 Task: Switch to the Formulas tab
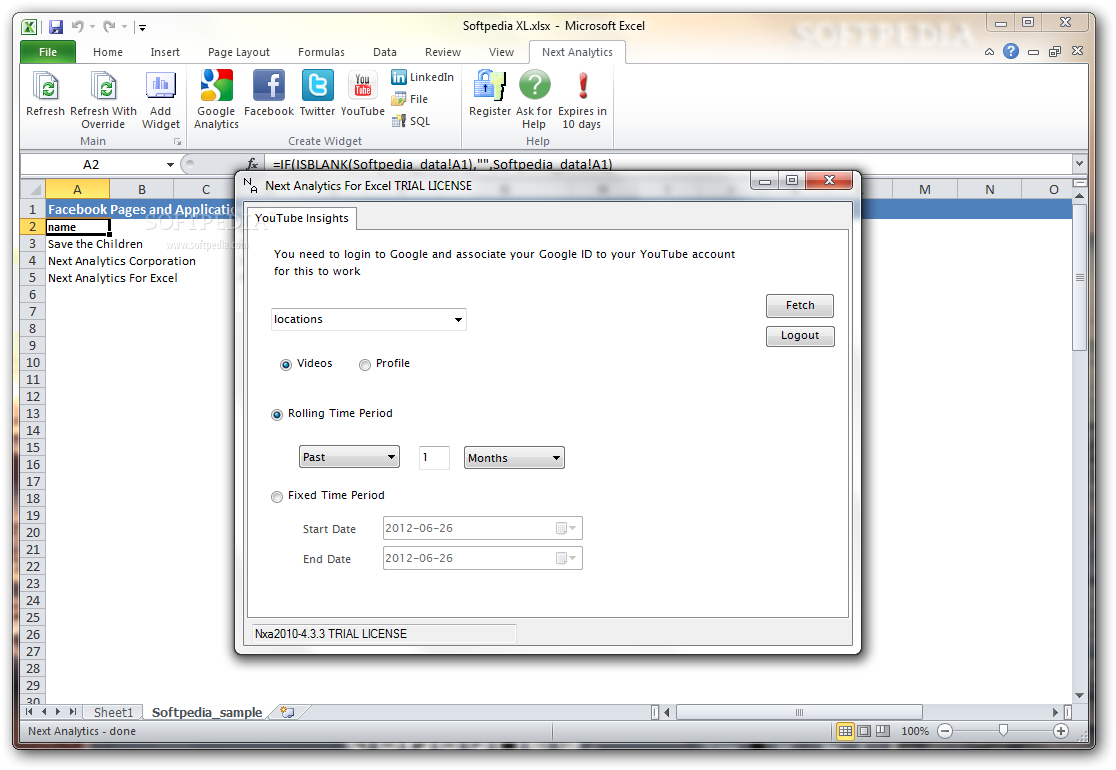[x=321, y=52]
